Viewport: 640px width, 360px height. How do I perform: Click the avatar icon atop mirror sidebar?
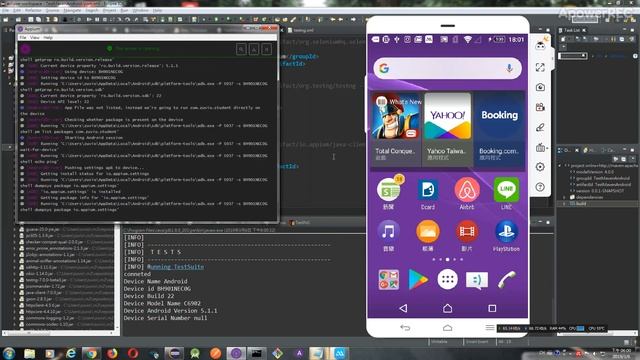coord(540,46)
